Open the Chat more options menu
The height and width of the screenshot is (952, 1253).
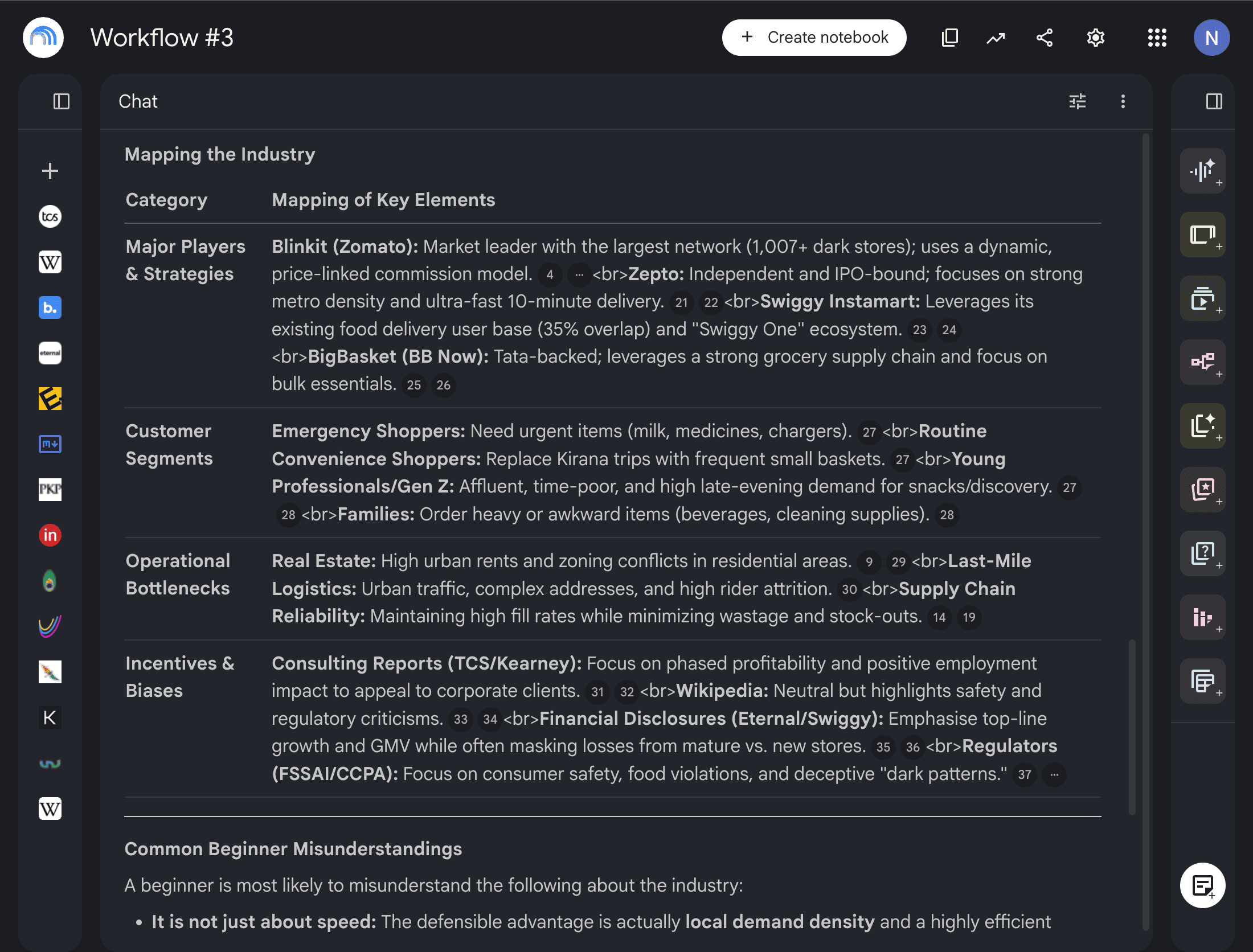tap(1123, 101)
